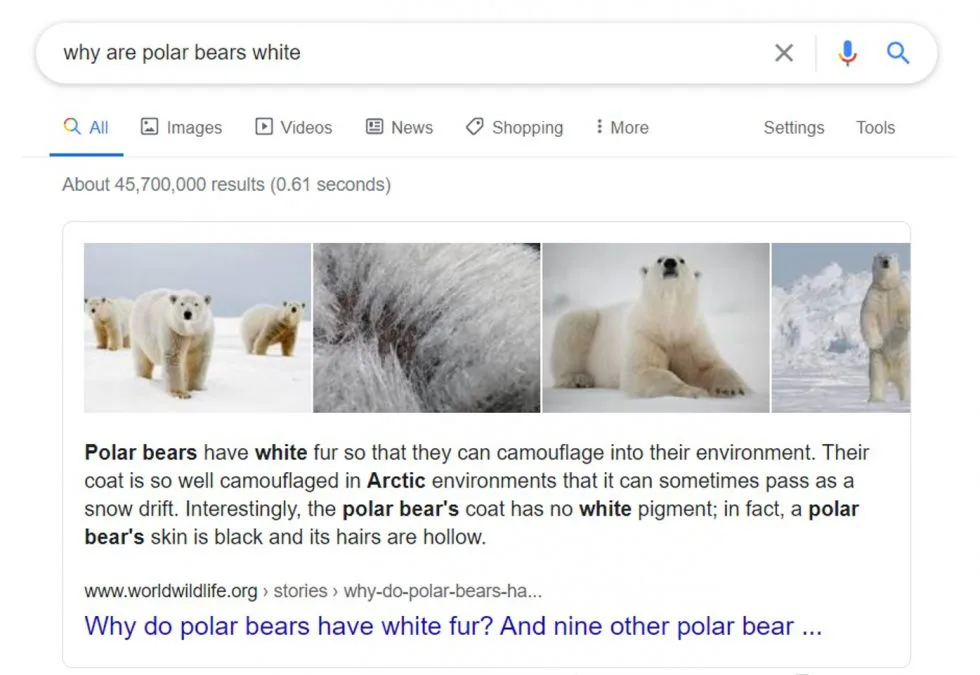Click inside the search box text field
Screen dimensions: 980x675
click(x=400, y=53)
